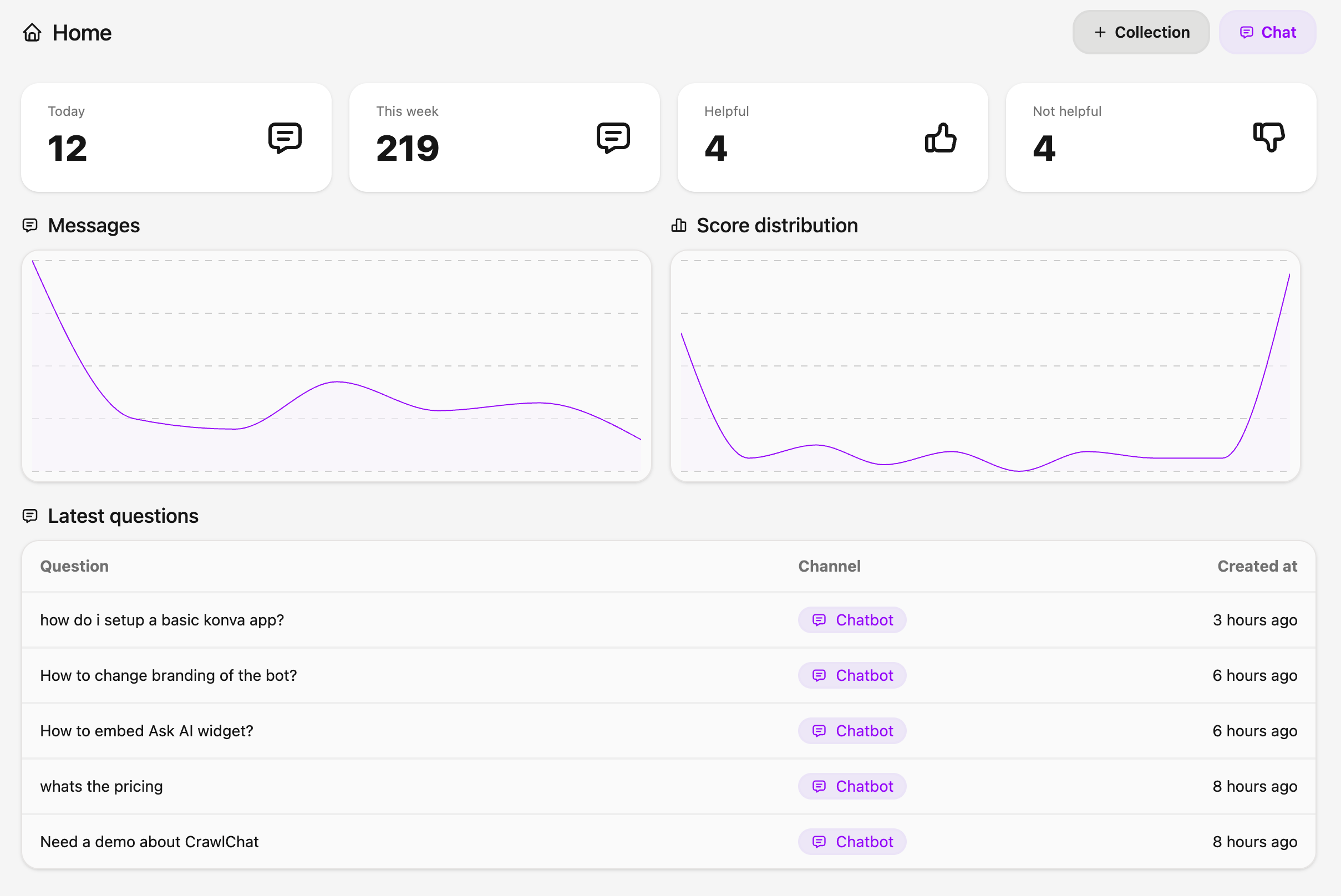The image size is (1341, 896).
Task: Click the Channel column header
Action: point(830,566)
